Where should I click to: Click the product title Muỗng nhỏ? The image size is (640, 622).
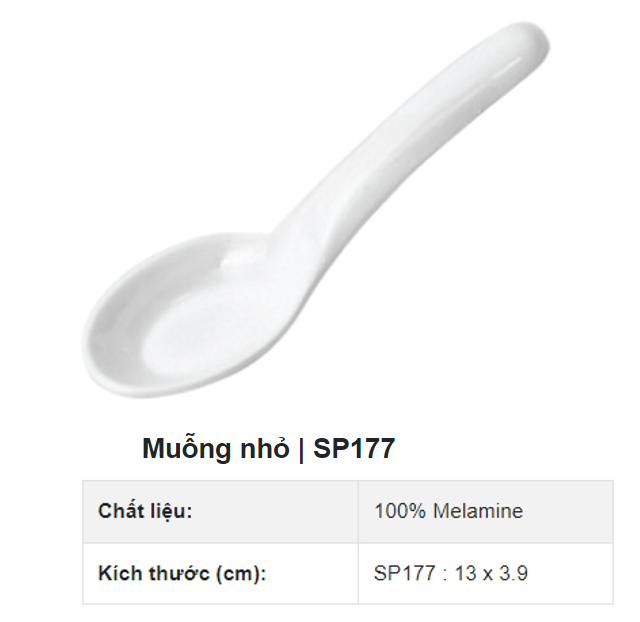[x=215, y=449]
